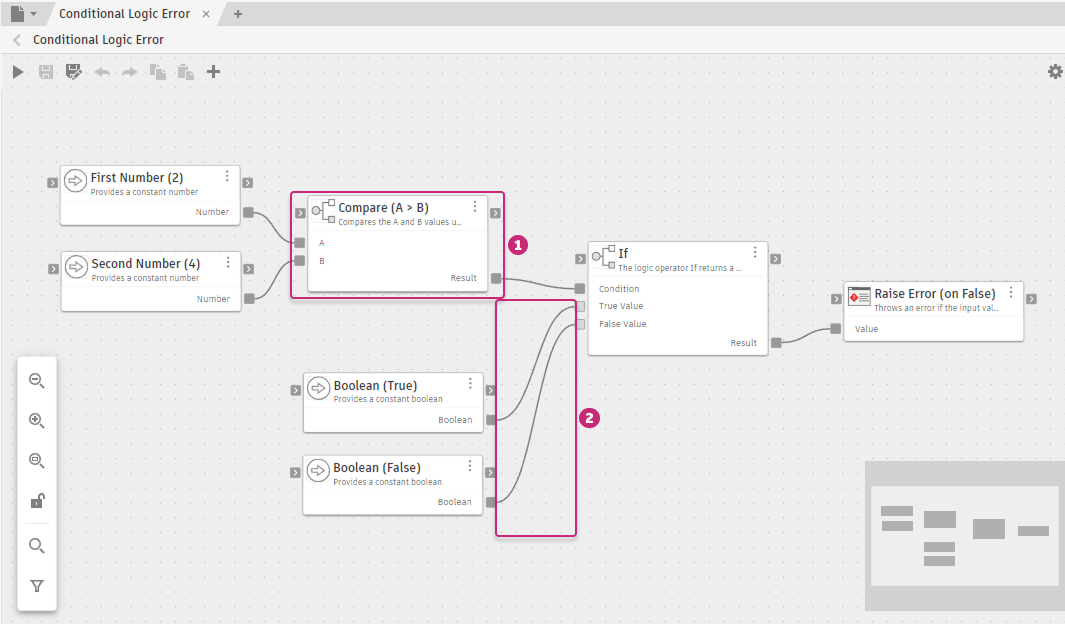Select the Compare node A input port
This screenshot has width=1065, height=624.
(300, 242)
